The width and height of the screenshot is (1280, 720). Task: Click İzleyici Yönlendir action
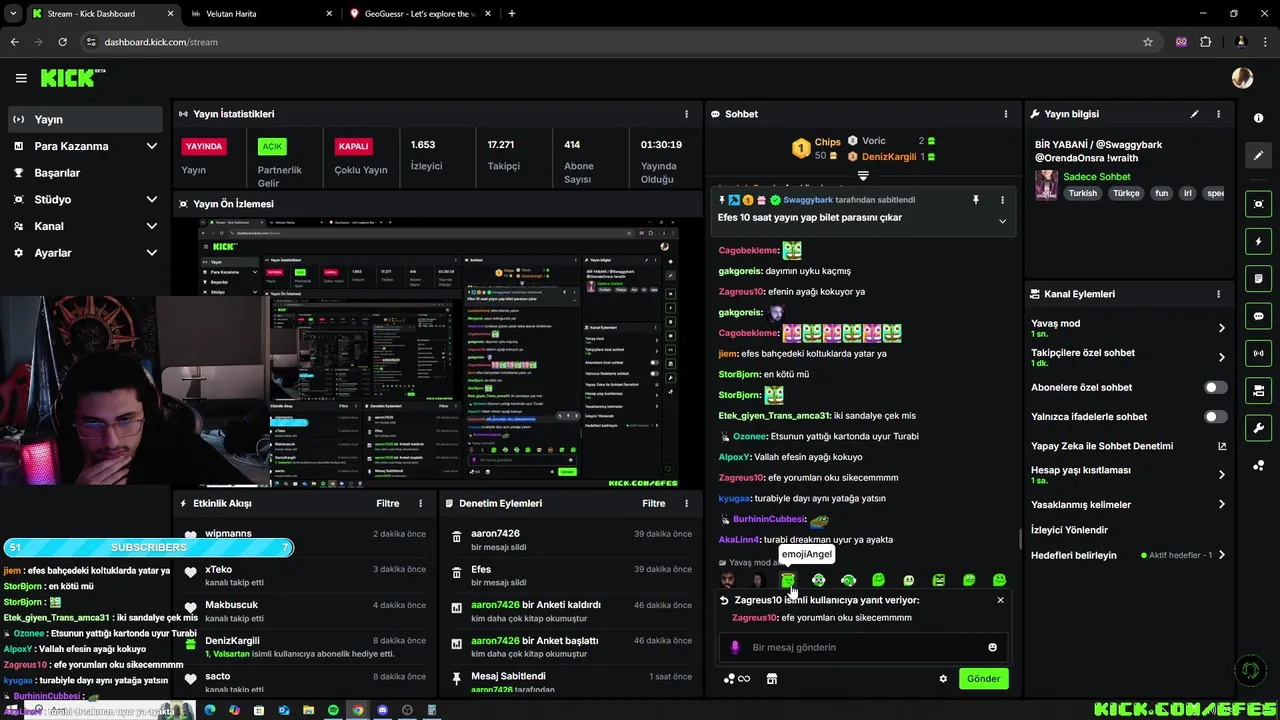click(x=1069, y=530)
